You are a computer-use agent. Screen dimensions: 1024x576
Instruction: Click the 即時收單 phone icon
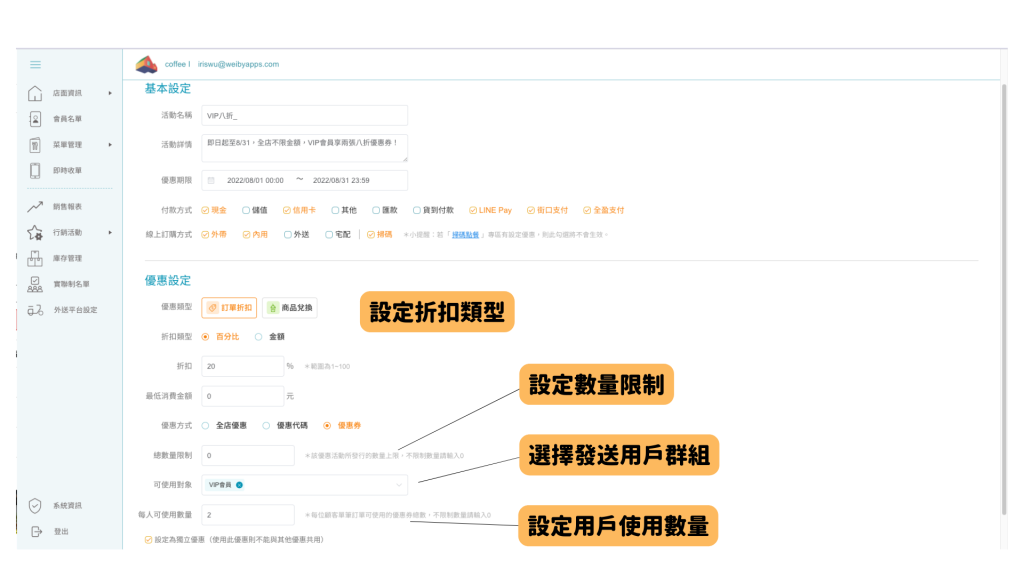(x=35, y=170)
